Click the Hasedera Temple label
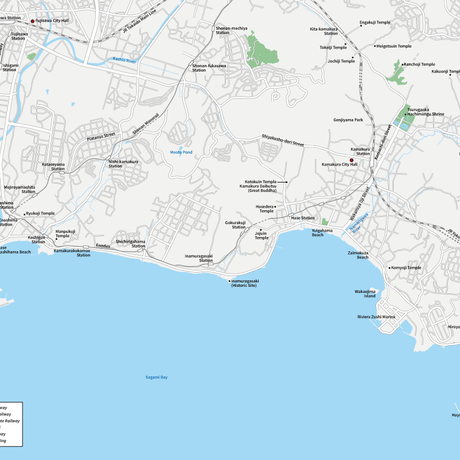 [265, 209]
